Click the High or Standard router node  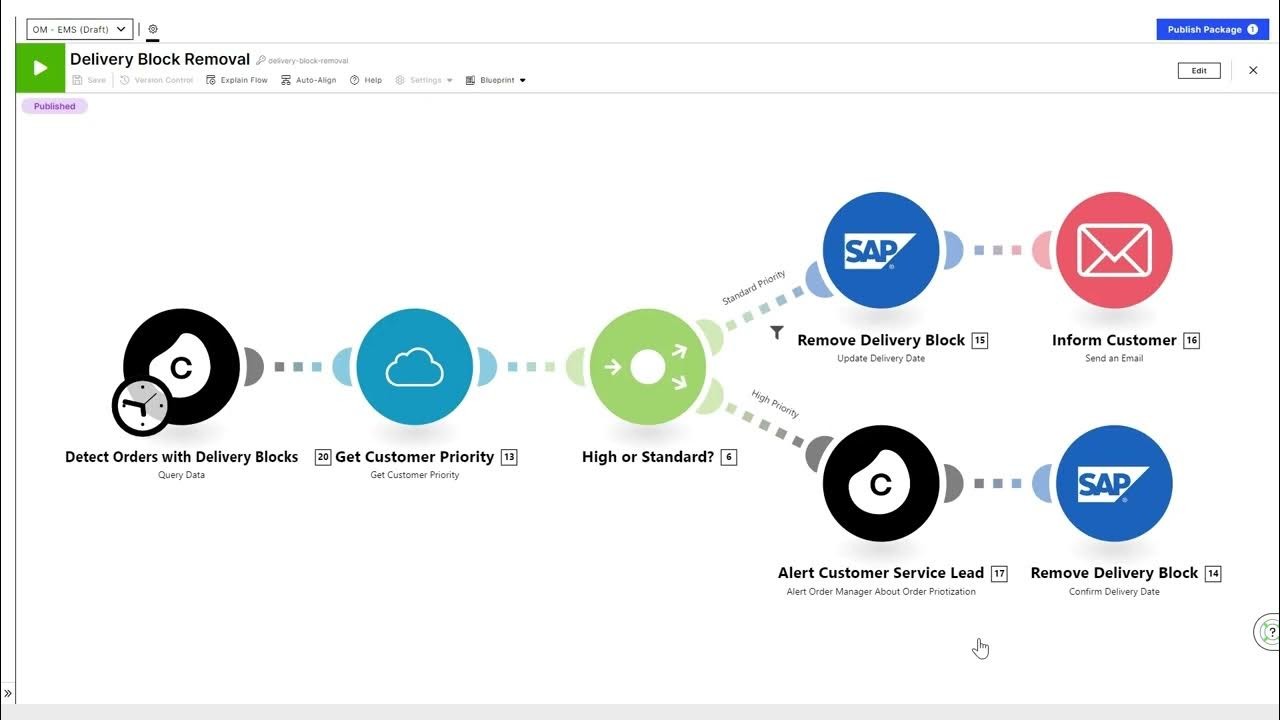coord(648,367)
